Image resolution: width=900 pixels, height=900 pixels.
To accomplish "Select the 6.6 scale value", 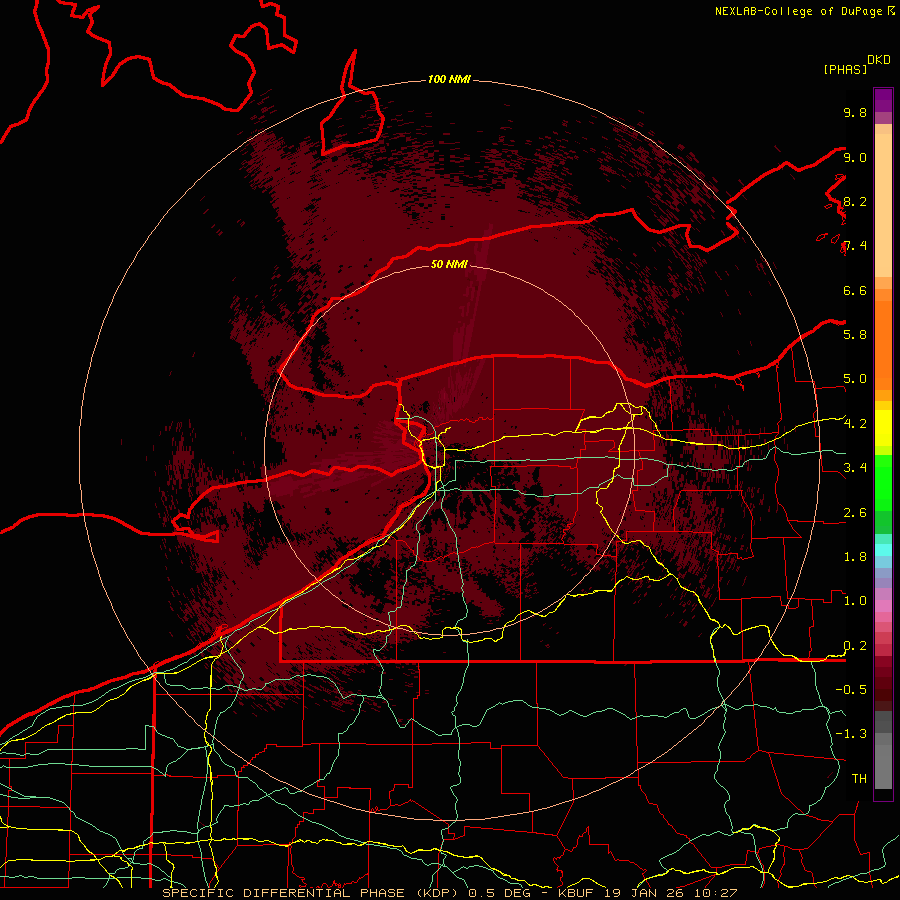I will tap(855, 290).
